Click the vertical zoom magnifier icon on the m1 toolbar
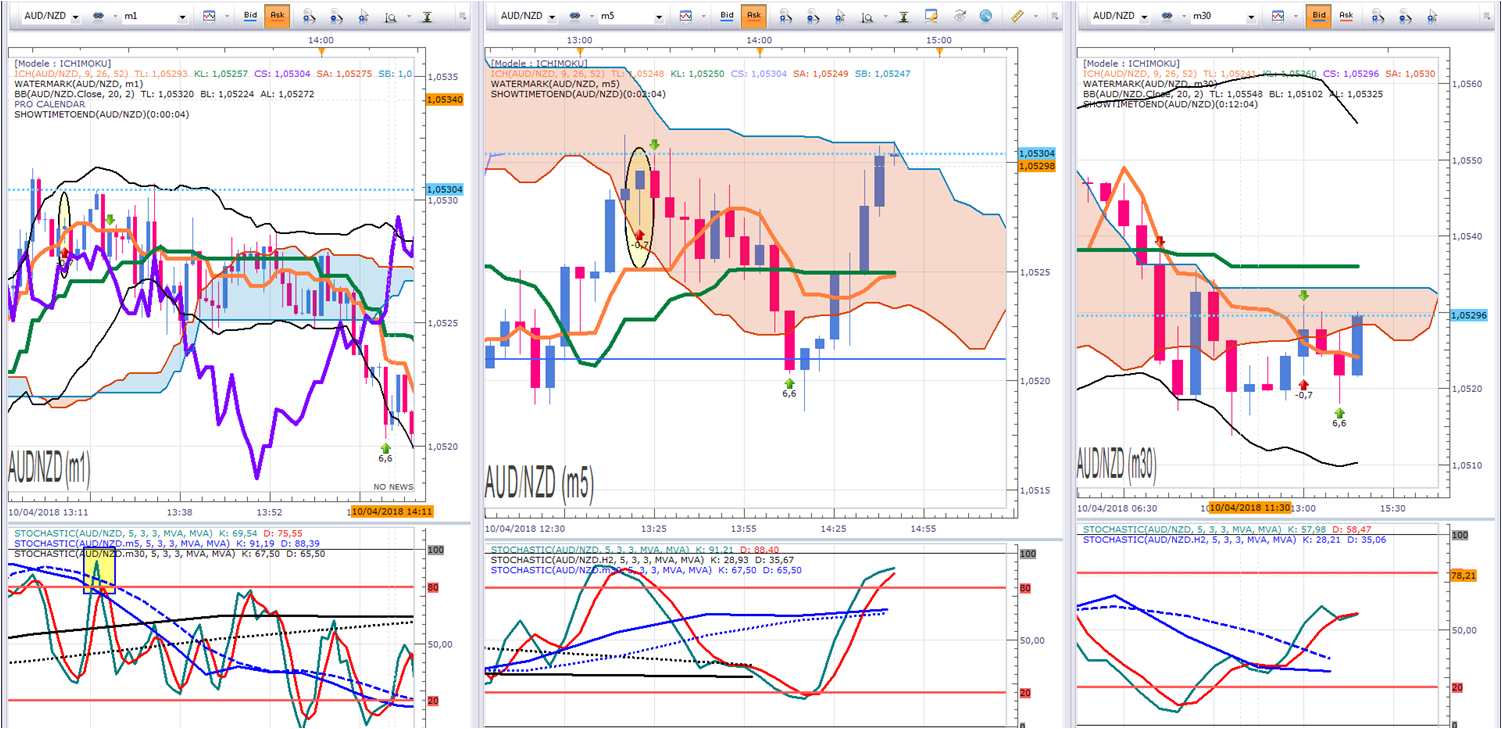Viewport: 1502px width, 729px height. pos(390,16)
